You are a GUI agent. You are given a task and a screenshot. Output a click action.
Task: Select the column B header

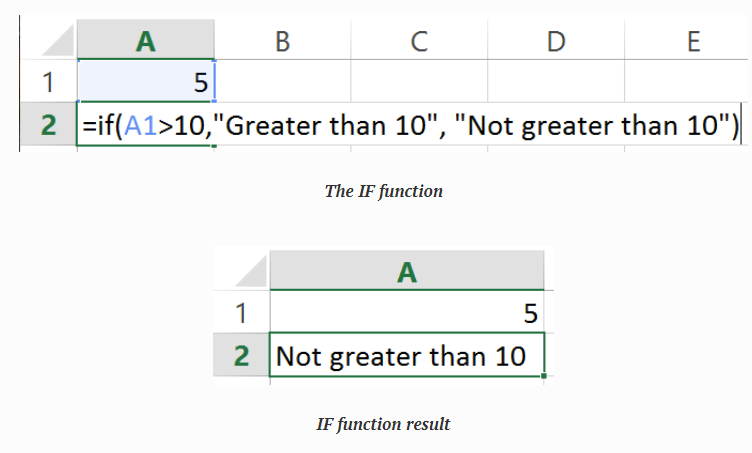click(282, 41)
